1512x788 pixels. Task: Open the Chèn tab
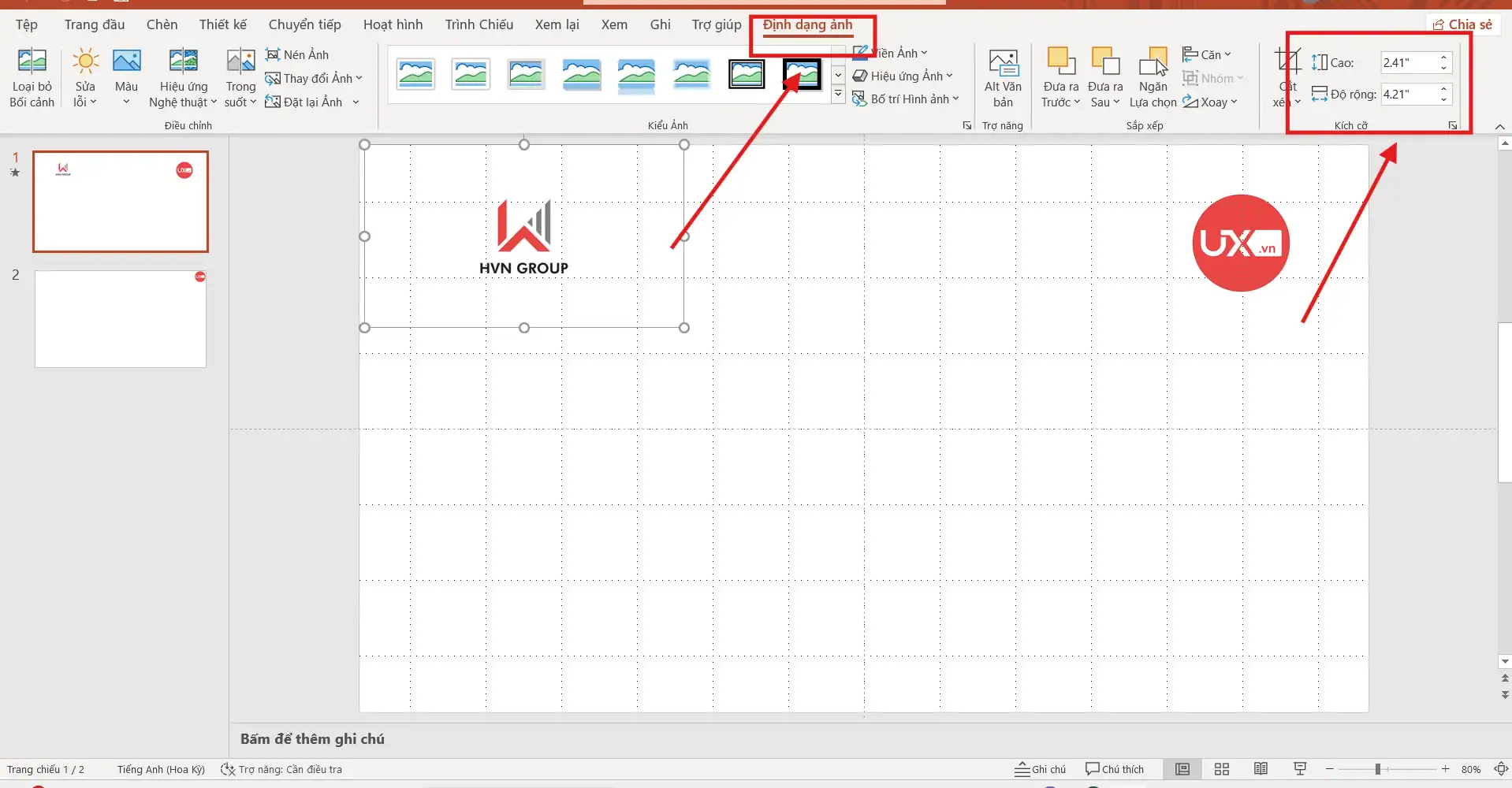pos(162,24)
